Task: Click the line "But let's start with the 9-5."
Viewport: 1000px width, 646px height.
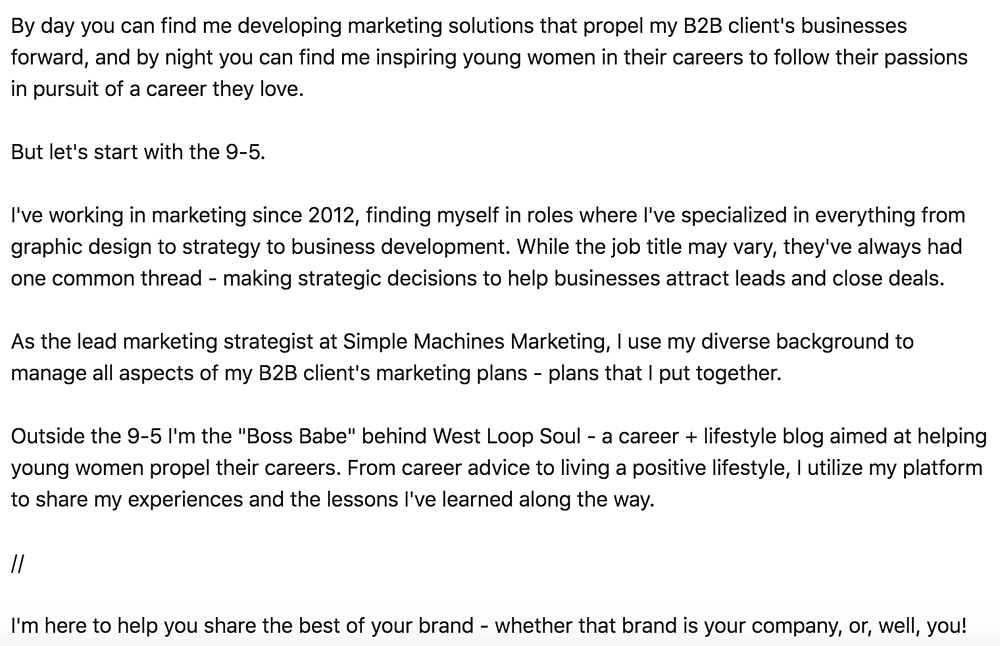Action: click(138, 152)
